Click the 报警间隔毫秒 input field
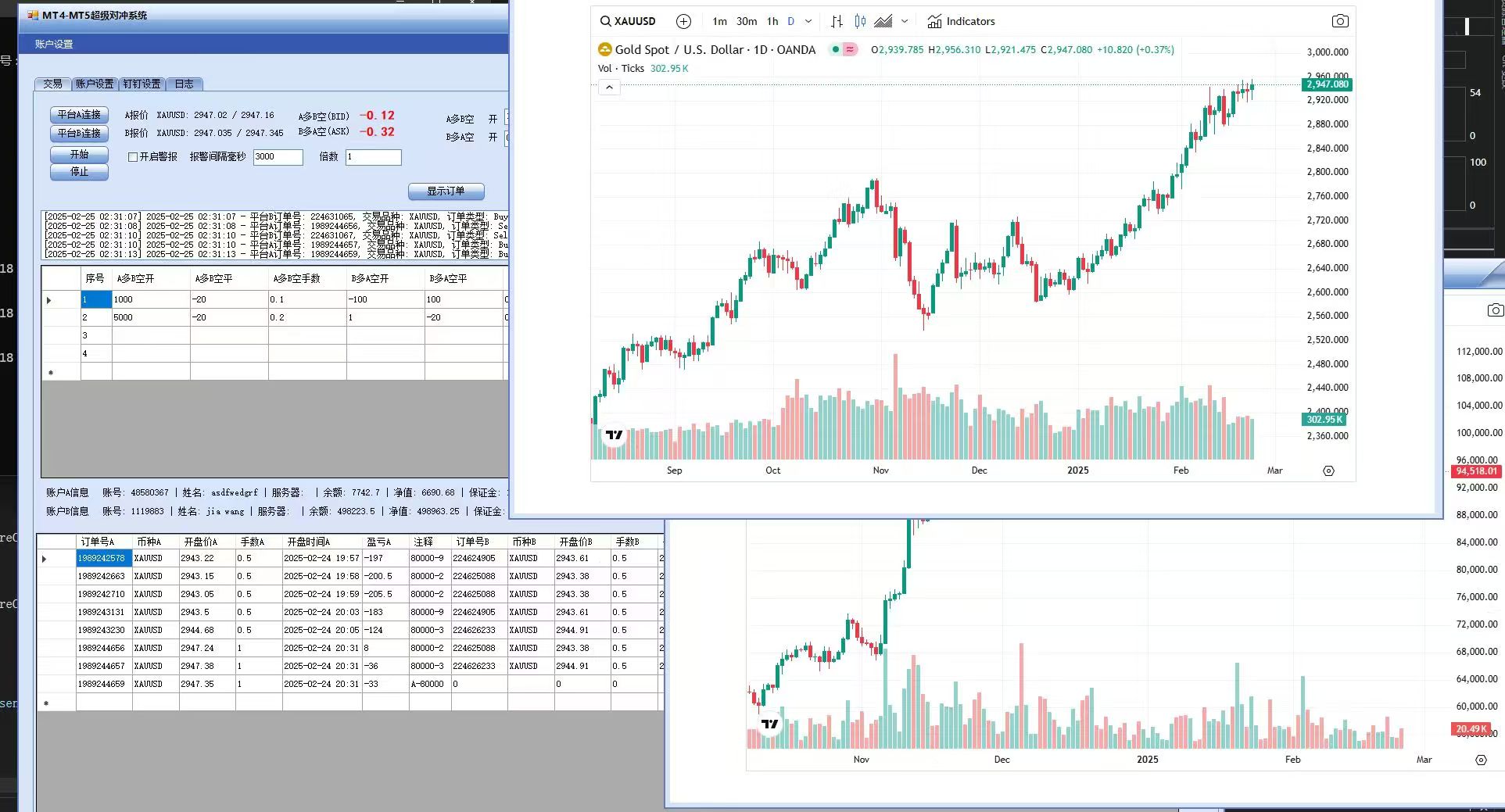 [278, 157]
